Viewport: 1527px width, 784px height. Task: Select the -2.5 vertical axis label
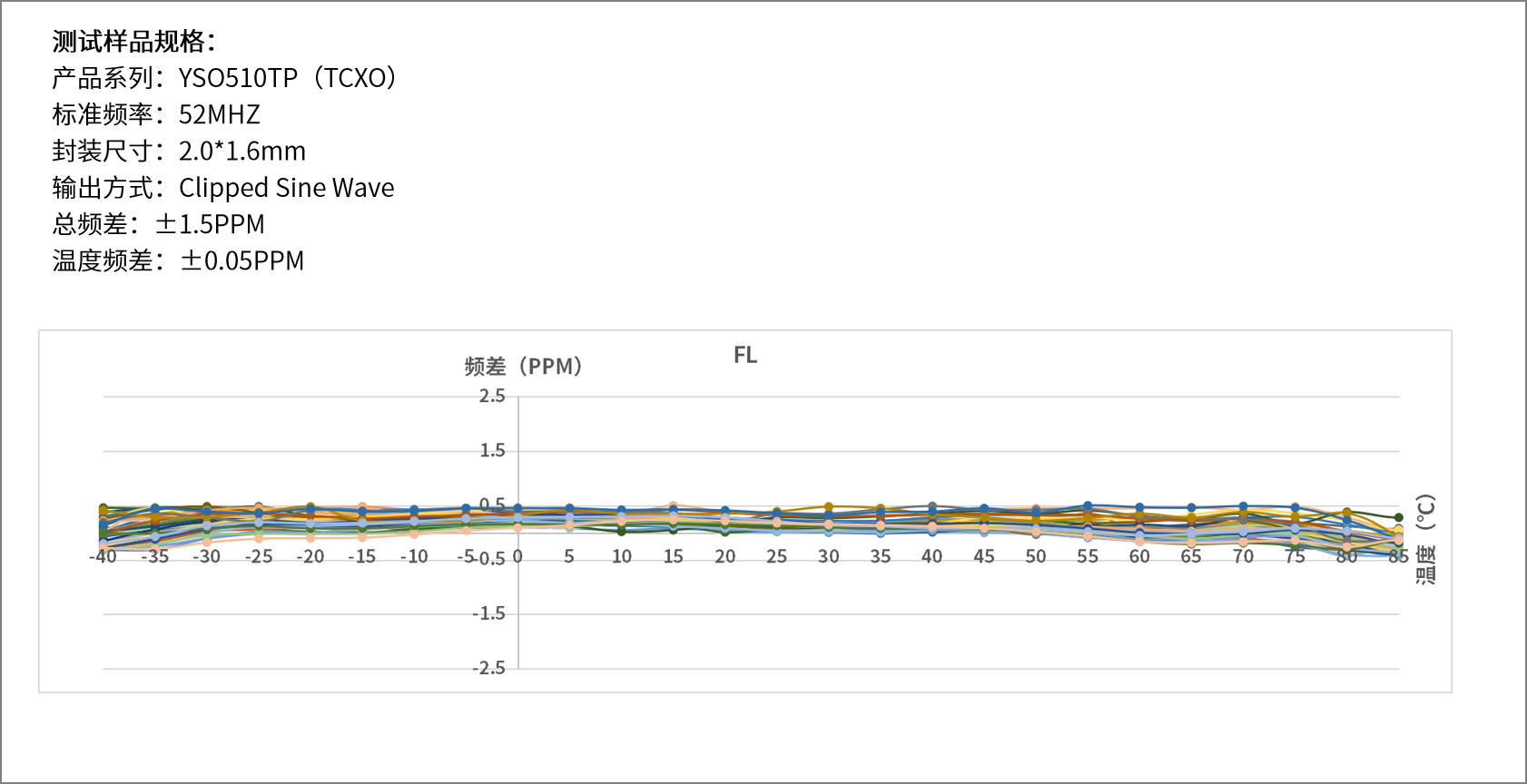pyautogui.click(x=489, y=669)
